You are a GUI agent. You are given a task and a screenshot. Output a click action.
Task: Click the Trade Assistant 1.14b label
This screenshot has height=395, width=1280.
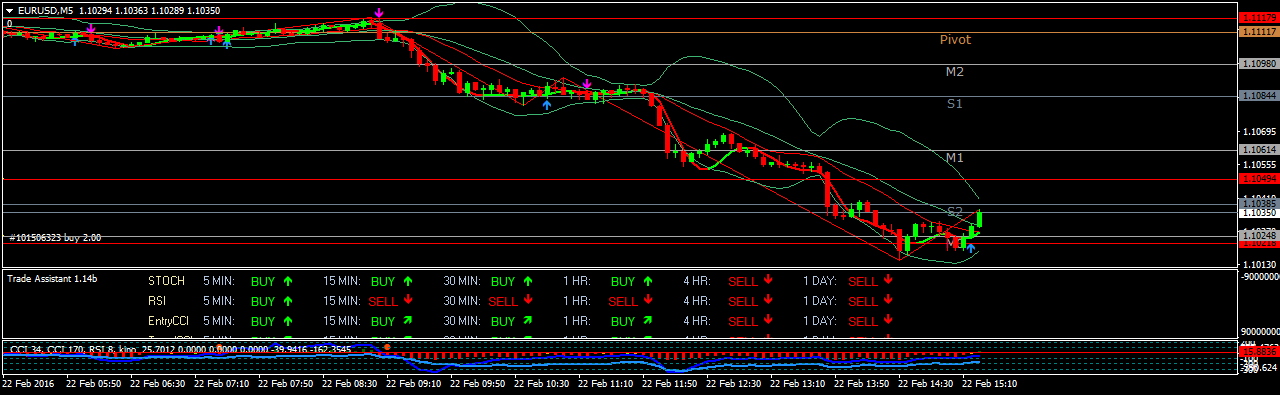click(52, 278)
